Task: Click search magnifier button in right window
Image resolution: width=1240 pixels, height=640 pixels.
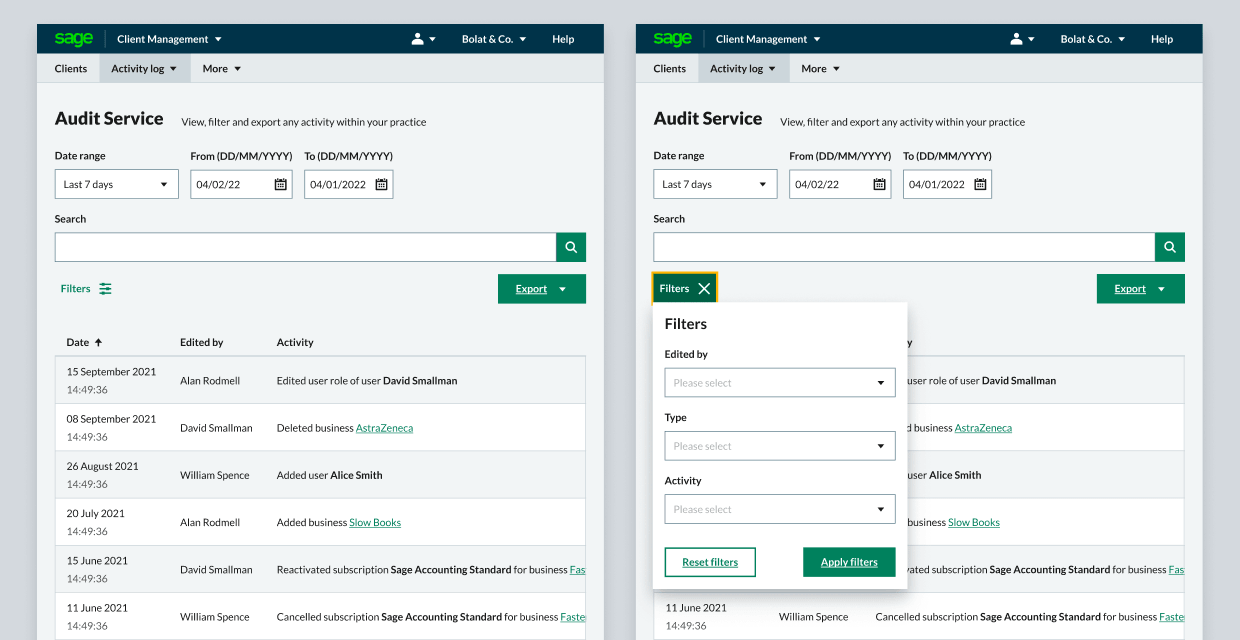Action: [1170, 247]
